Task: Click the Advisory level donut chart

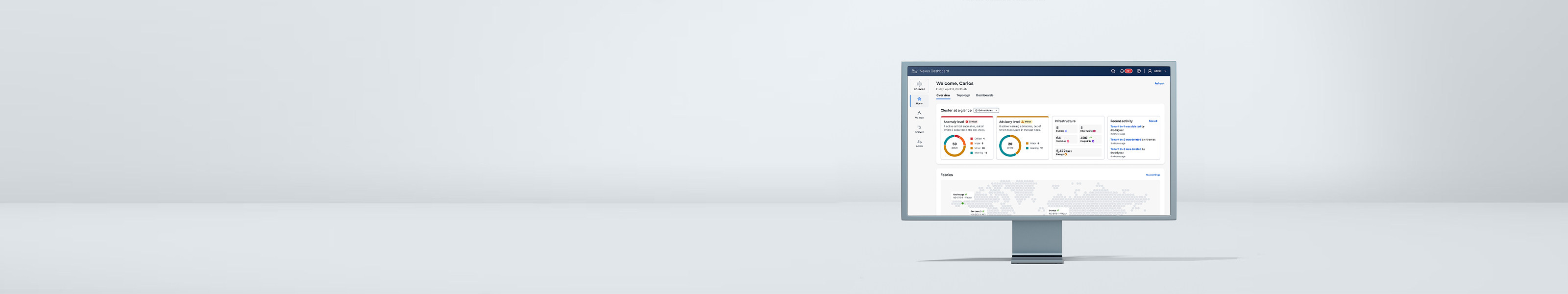Action: [1010, 146]
